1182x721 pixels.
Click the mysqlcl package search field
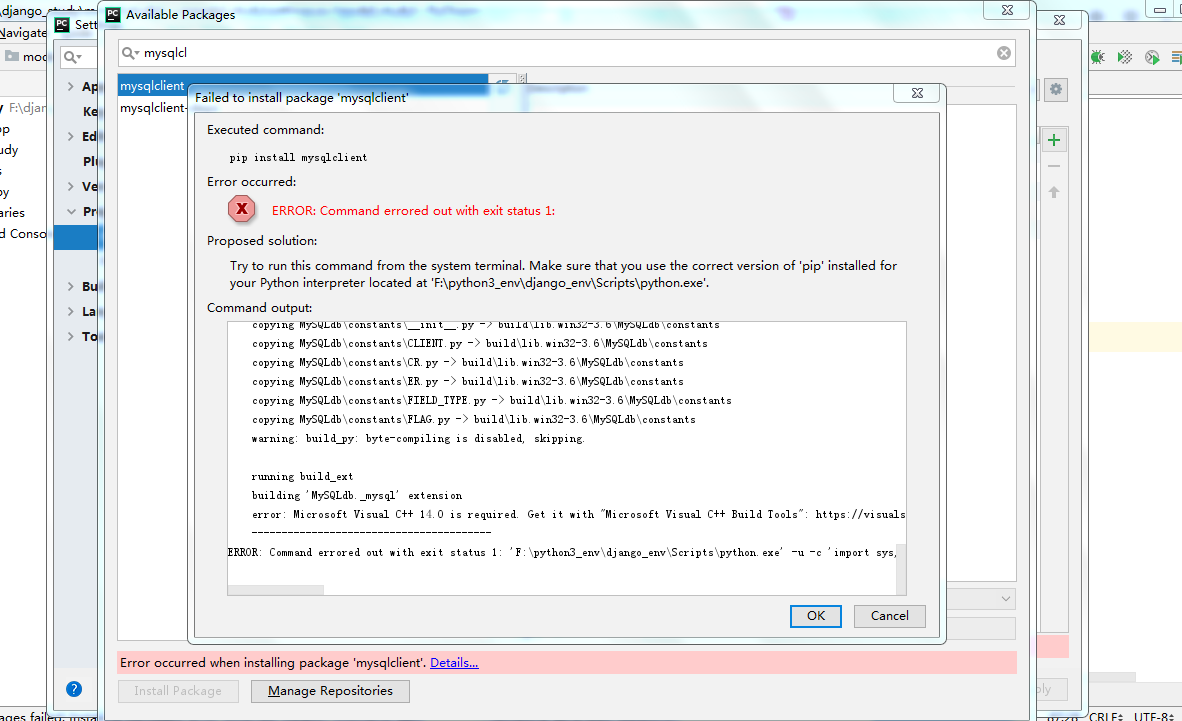[566, 53]
